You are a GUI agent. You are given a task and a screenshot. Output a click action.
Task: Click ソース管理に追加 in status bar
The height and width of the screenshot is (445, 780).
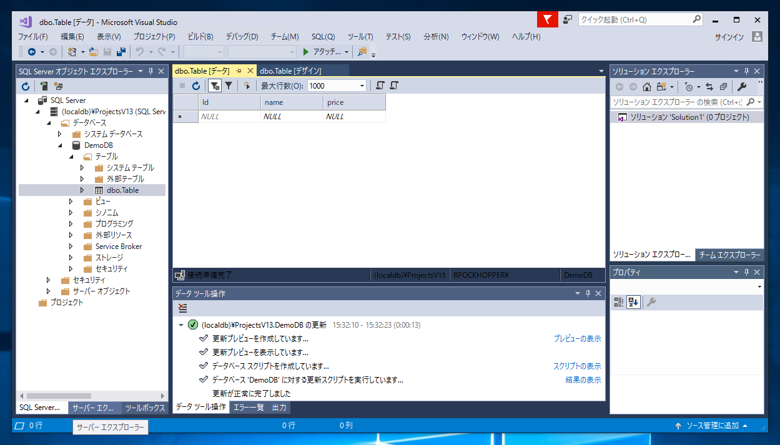(712, 426)
